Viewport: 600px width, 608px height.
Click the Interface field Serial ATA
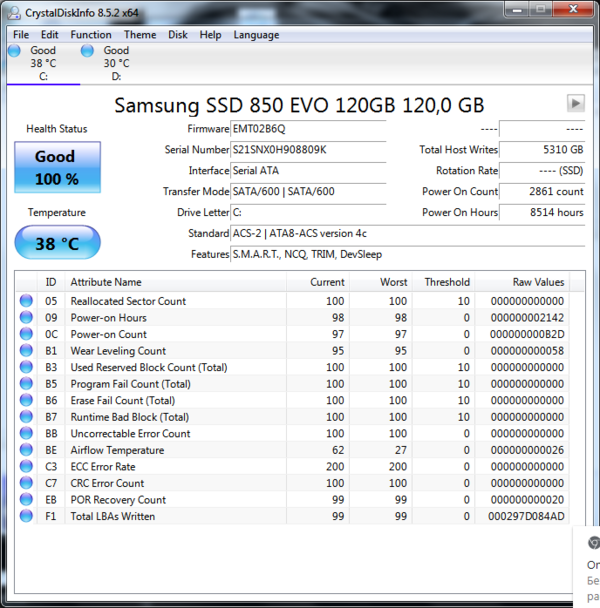tap(308, 171)
